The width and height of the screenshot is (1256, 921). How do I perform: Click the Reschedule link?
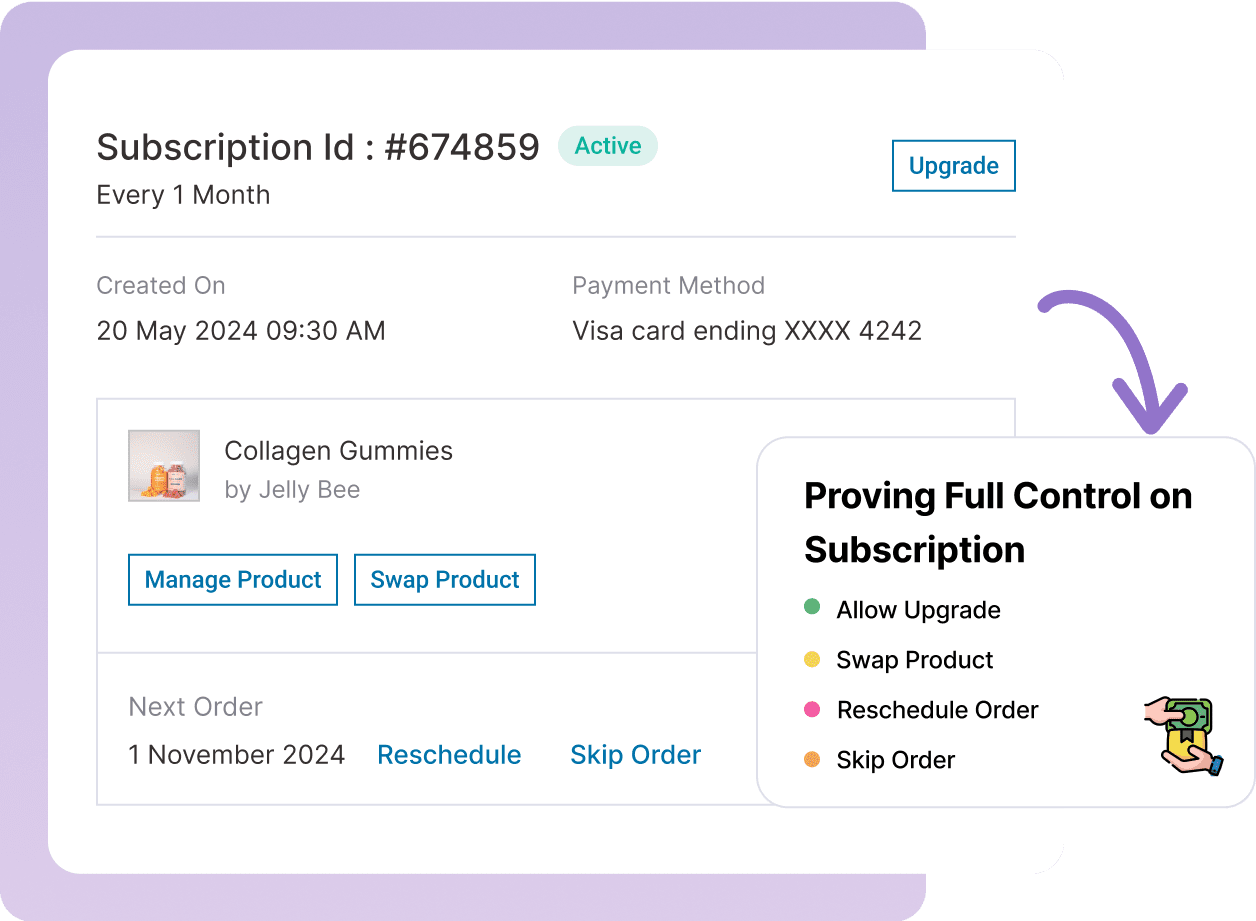(x=449, y=755)
